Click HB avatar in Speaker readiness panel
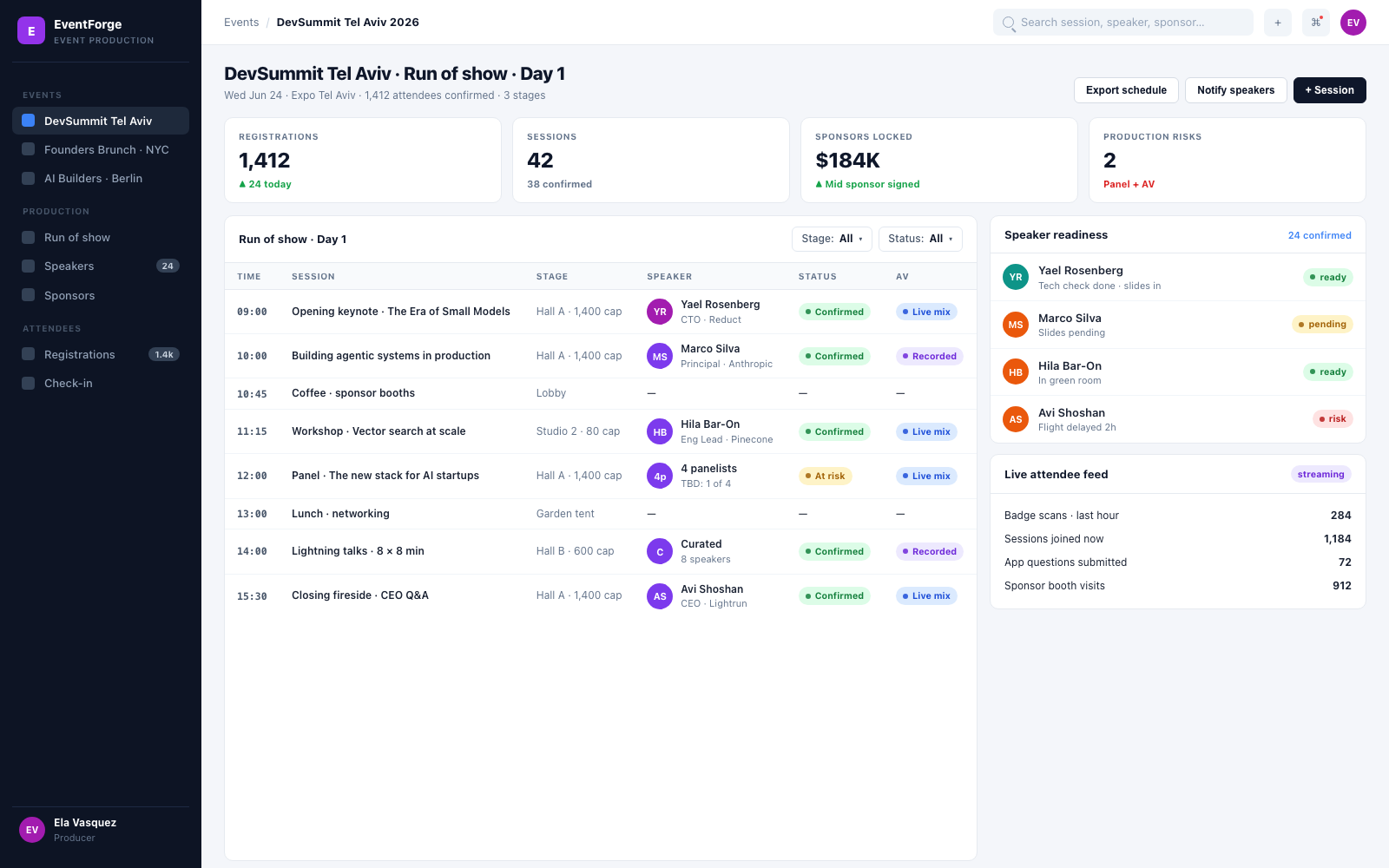 (1016, 372)
